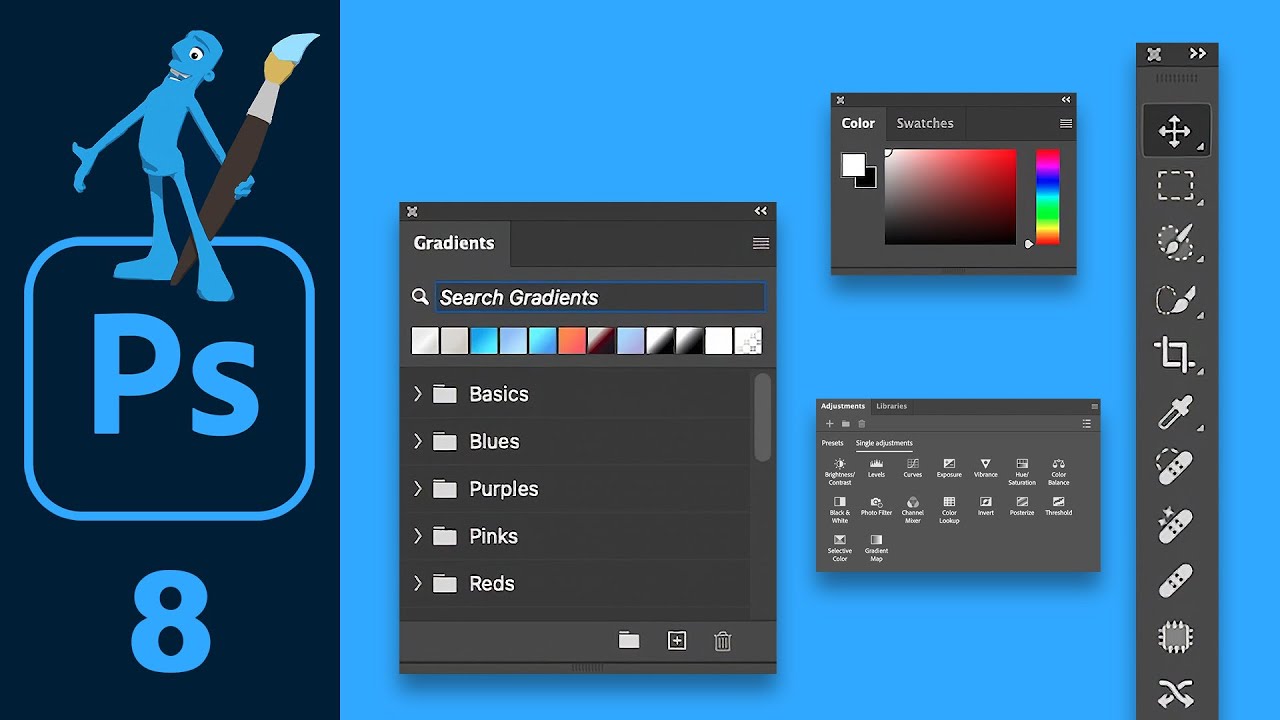The image size is (1280, 720).
Task: Click the Gradients list scrollbar
Action: (763, 418)
